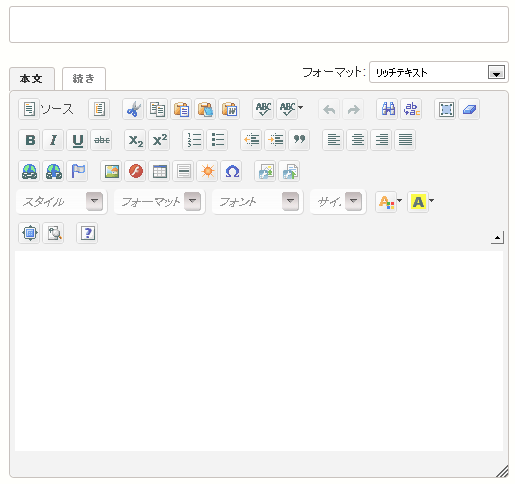Open the orange sunburst icon
Viewport: 515px width, 484px height.
pos(207,171)
